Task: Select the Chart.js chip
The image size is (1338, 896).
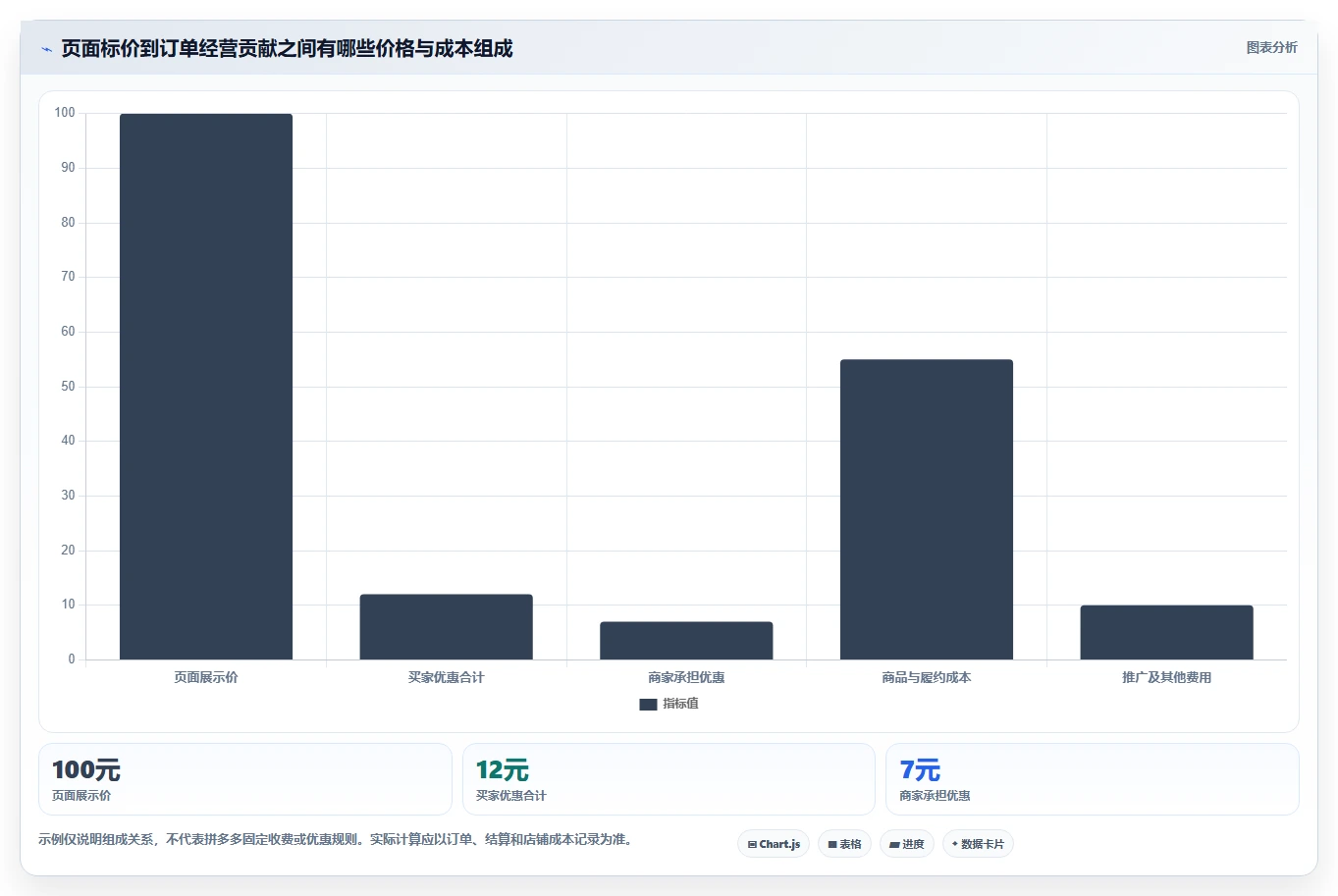Action: pyautogui.click(x=774, y=844)
